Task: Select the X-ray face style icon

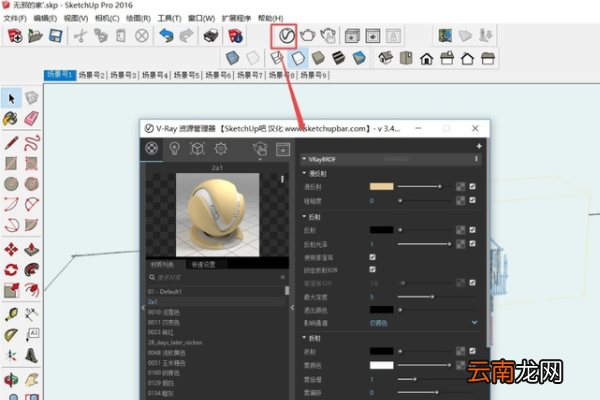Action: click(232, 58)
